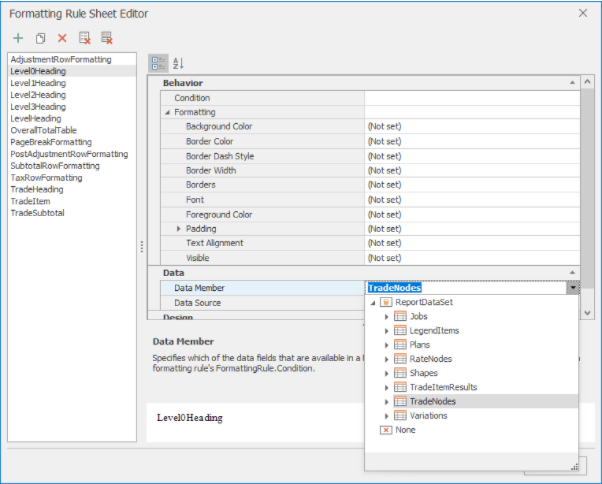Expand the RateNodes tree node
This screenshot has width=602, height=484.
388,359
